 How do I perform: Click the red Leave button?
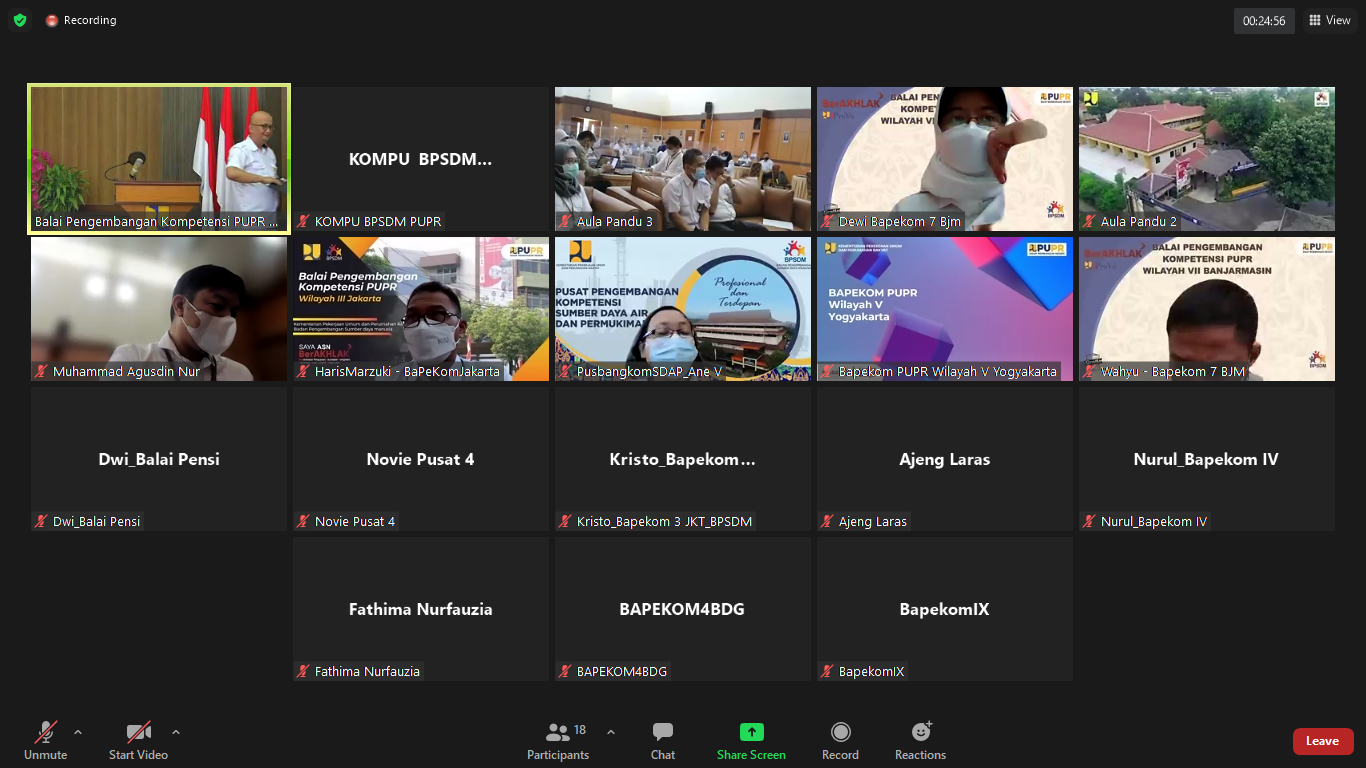[x=1323, y=741]
